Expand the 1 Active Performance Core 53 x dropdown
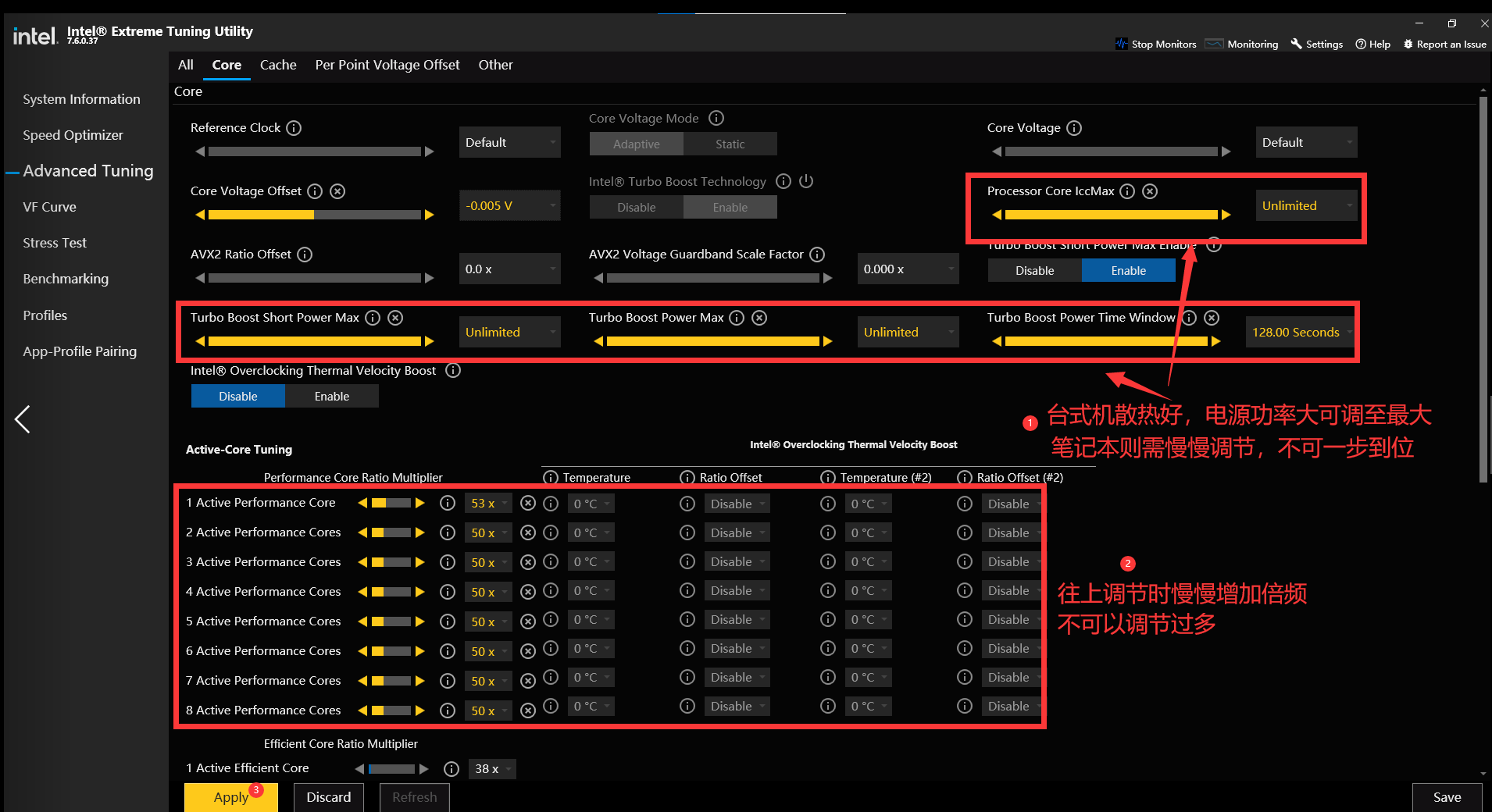Viewport: 1492px width, 812px height. [489, 504]
